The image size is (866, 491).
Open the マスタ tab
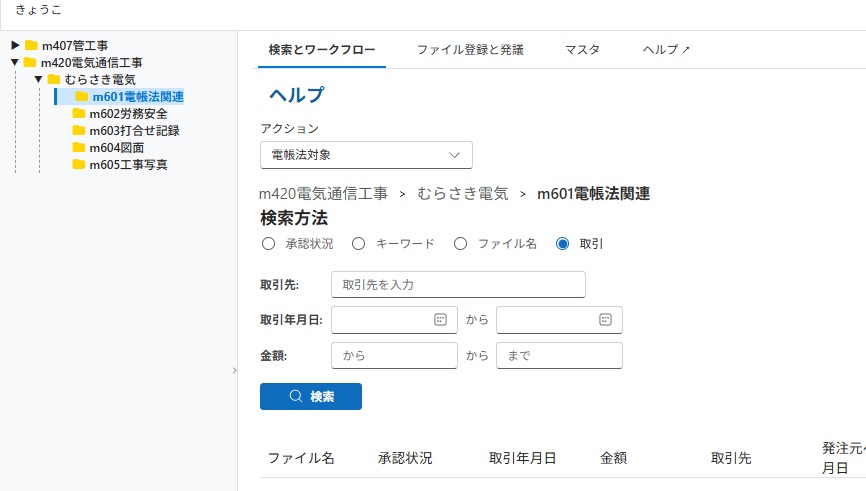tap(582, 49)
